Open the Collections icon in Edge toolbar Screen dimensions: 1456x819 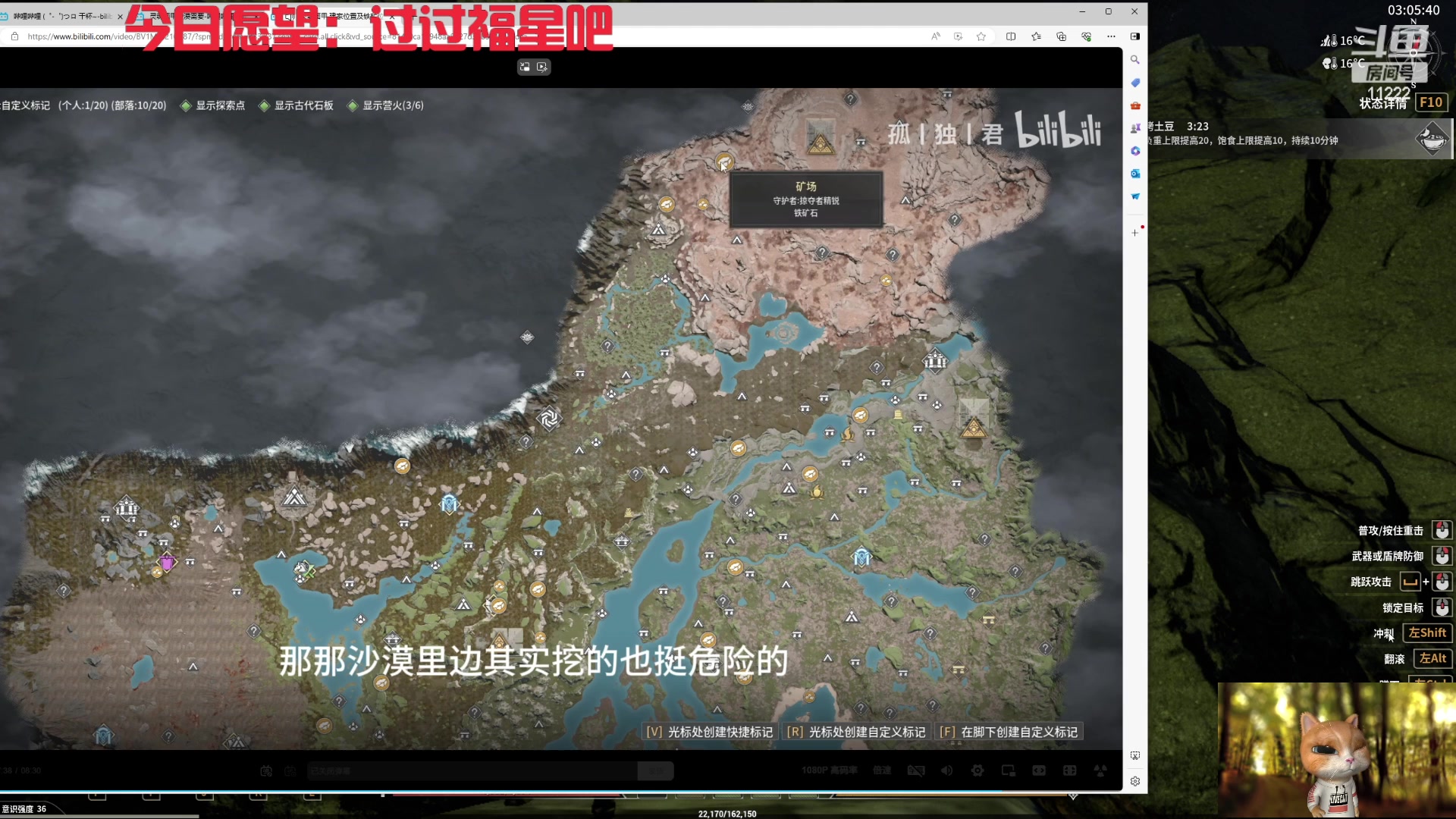point(1061,36)
